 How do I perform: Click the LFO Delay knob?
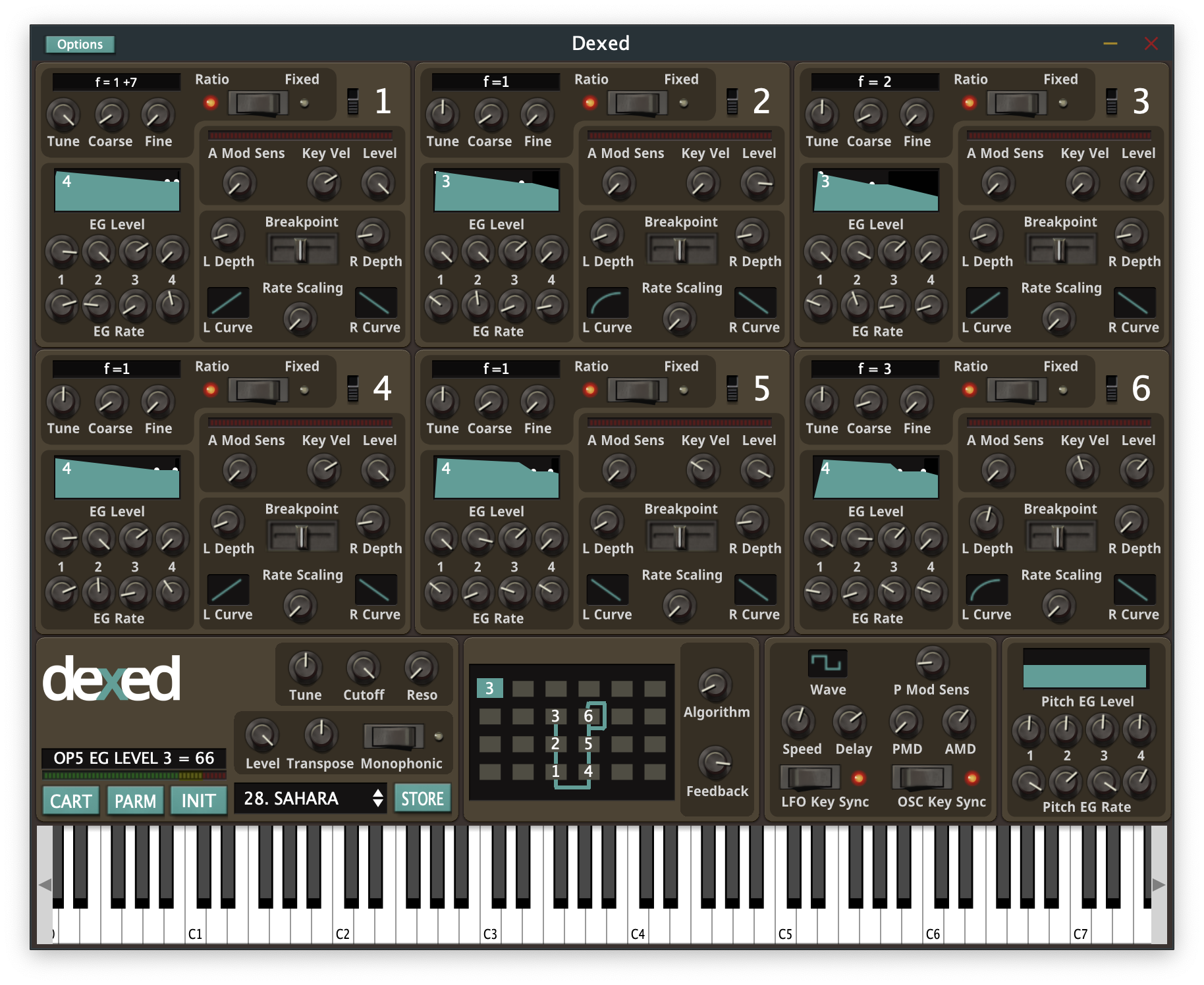[850, 722]
